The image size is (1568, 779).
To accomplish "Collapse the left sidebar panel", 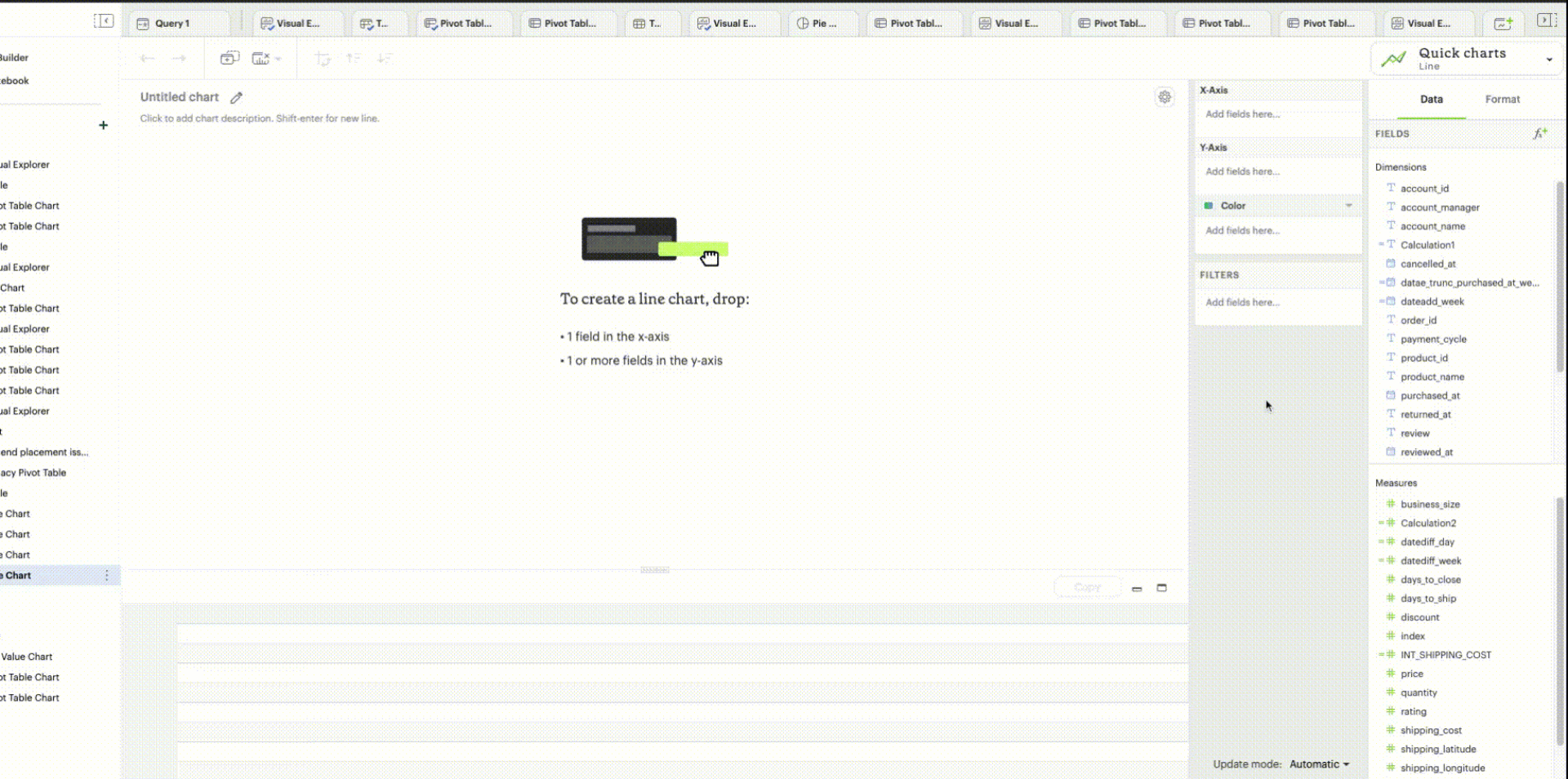I will 104,21.
